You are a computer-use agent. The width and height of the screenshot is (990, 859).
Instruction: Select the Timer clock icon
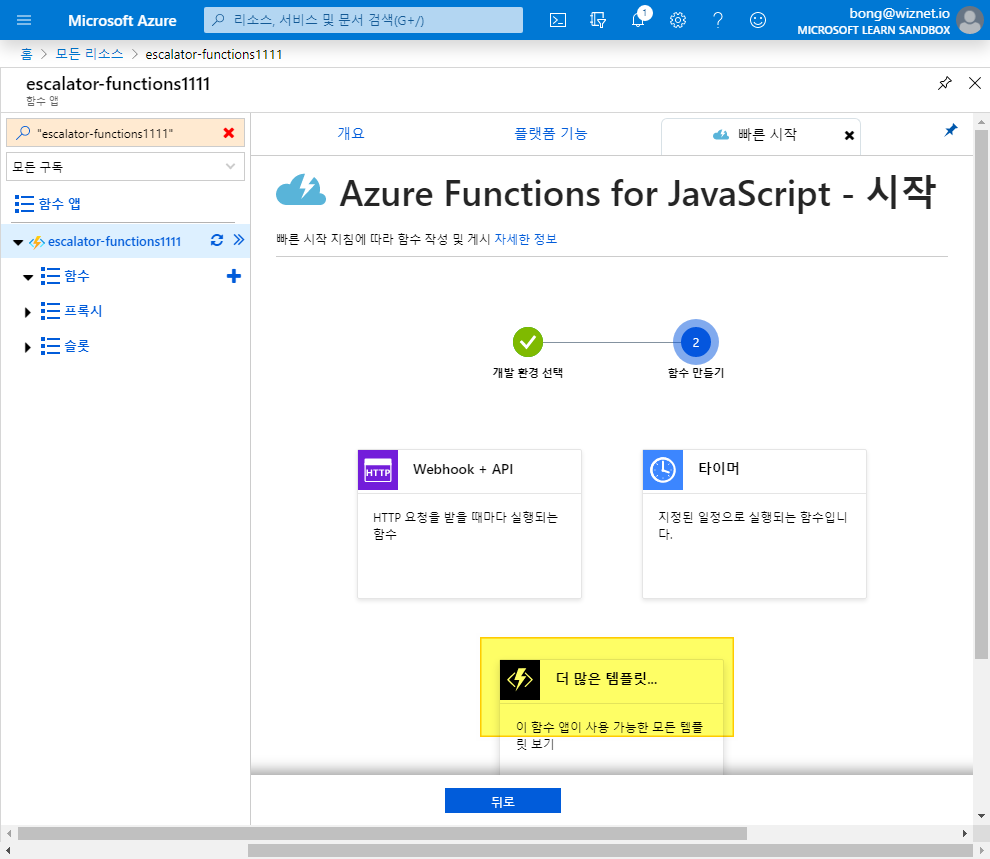coord(663,470)
